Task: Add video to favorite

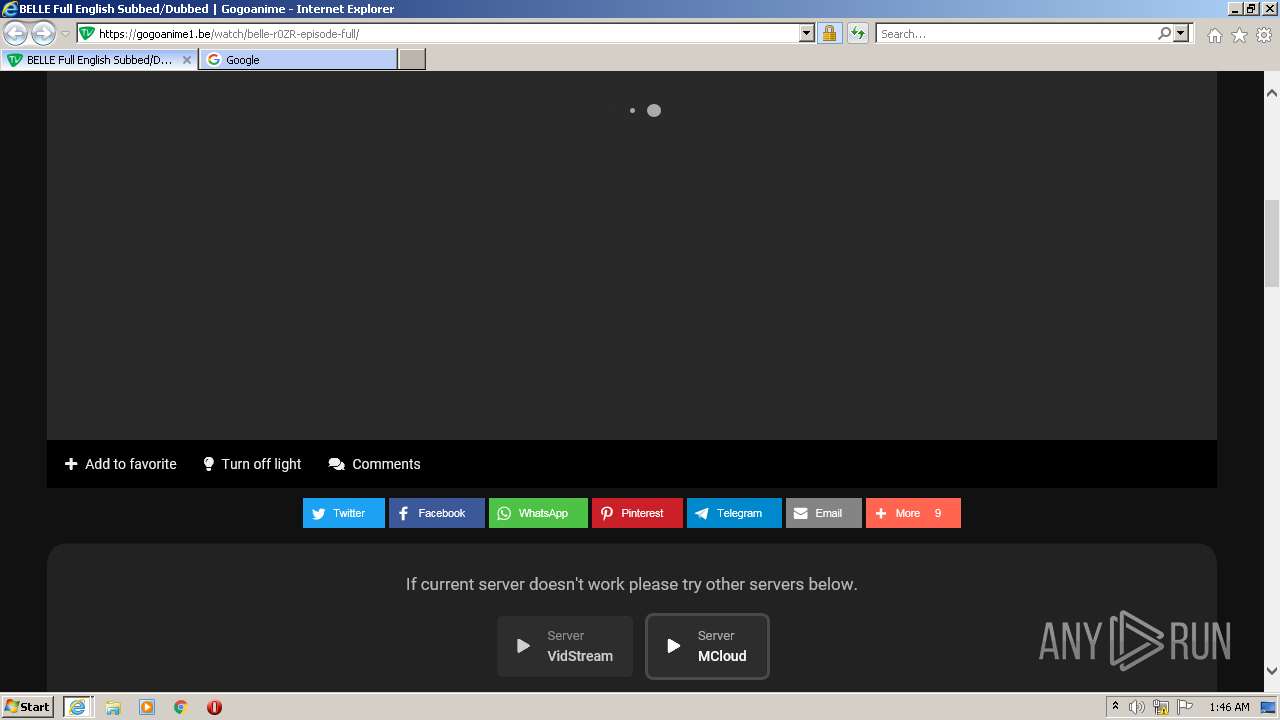Action: (121, 464)
